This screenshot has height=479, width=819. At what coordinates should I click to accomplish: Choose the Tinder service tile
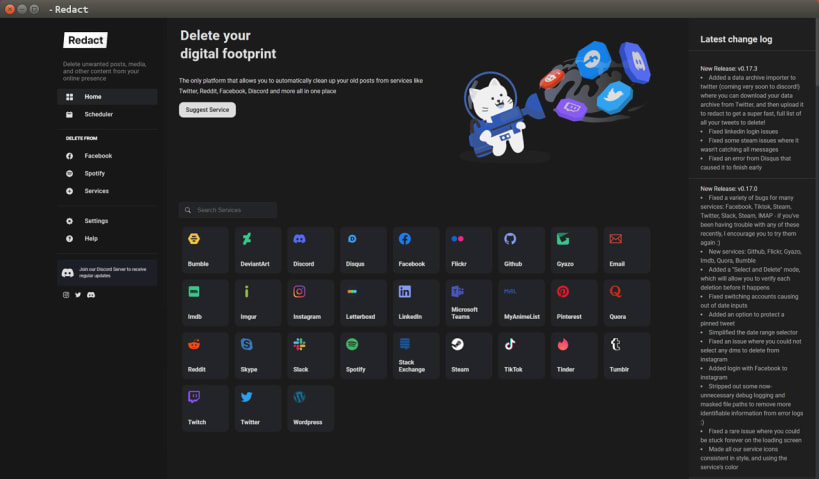tap(575, 356)
